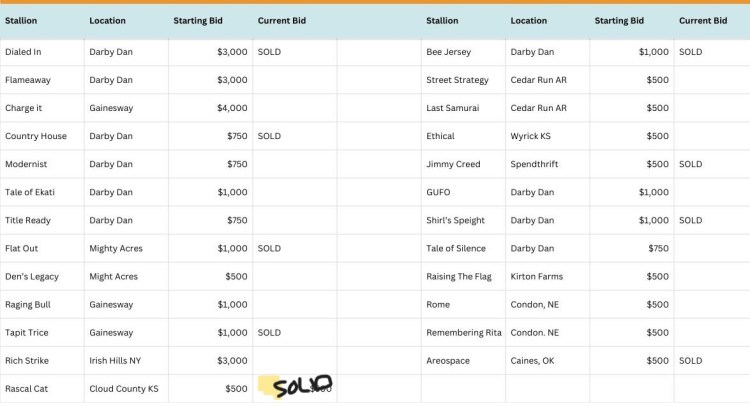Screen dimensions: 750x407
Task: Click the Stallion header above Dialed In
Action: coord(21,20)
